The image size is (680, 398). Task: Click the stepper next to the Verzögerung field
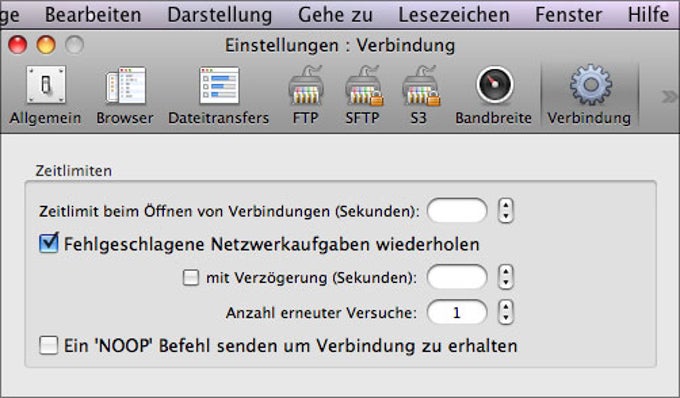click(x=506, y=277)
